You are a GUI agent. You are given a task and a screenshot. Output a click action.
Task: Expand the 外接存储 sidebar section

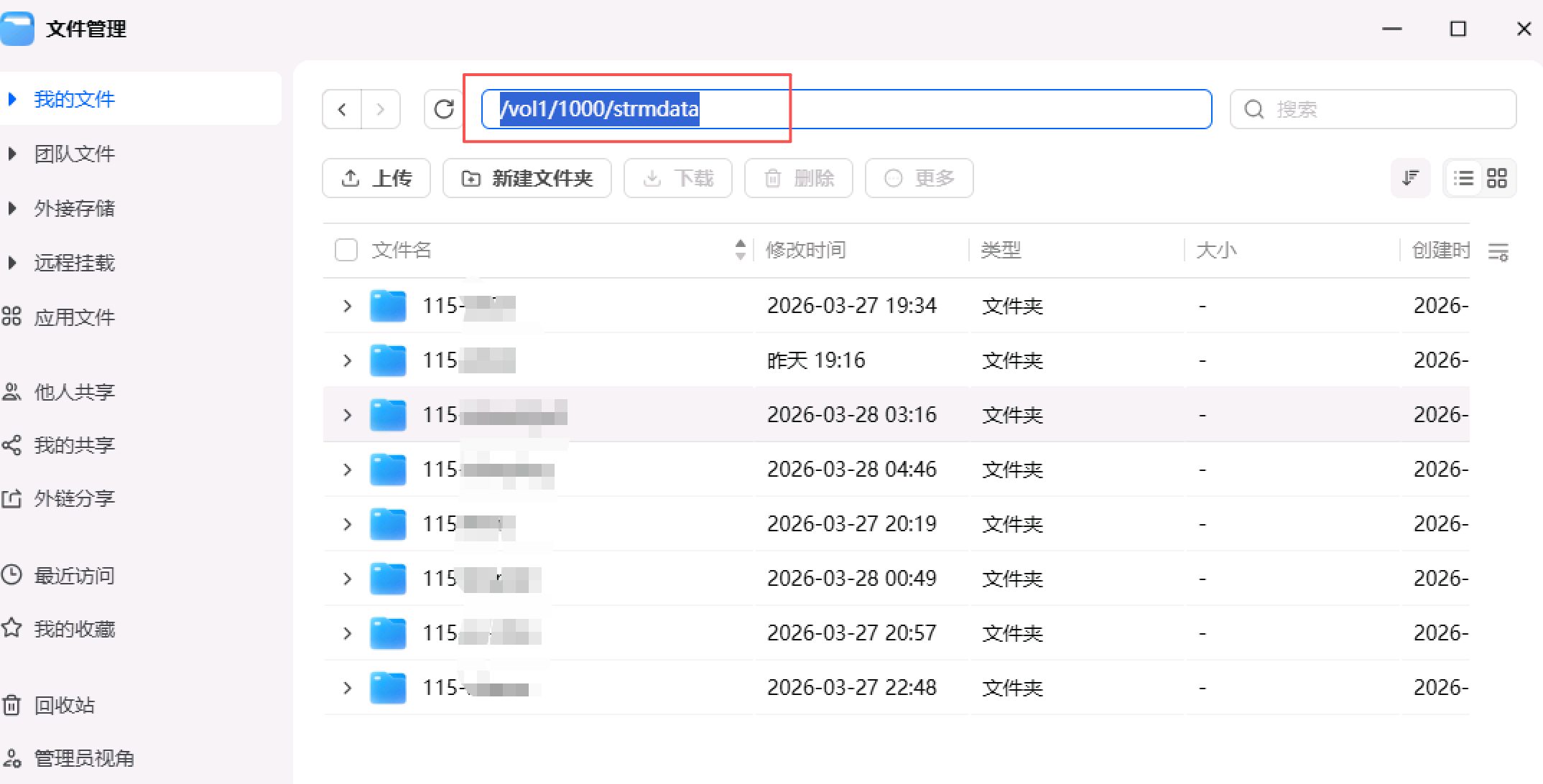[12, 208]
